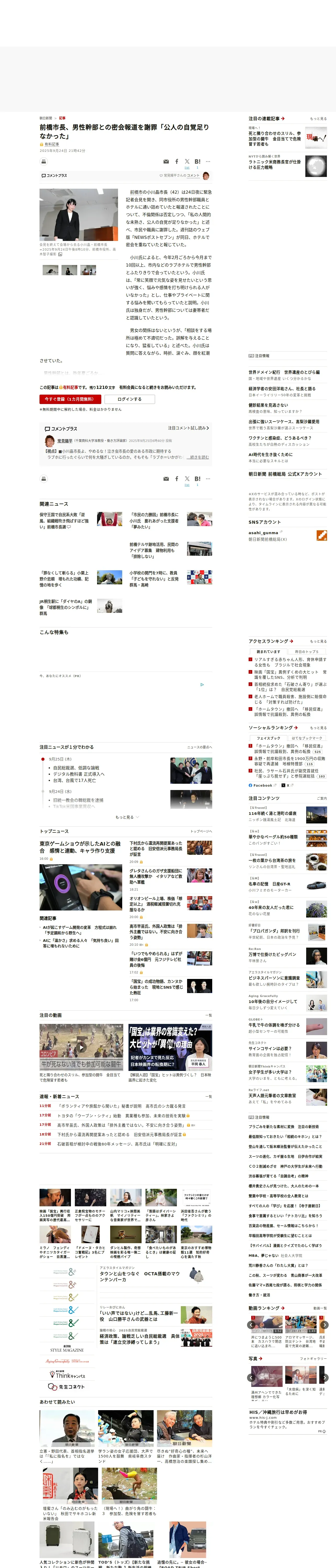Click the red arrow beside 注目の連載記事
This screenshot has width=336, height=1568.
tap(283, 119)
